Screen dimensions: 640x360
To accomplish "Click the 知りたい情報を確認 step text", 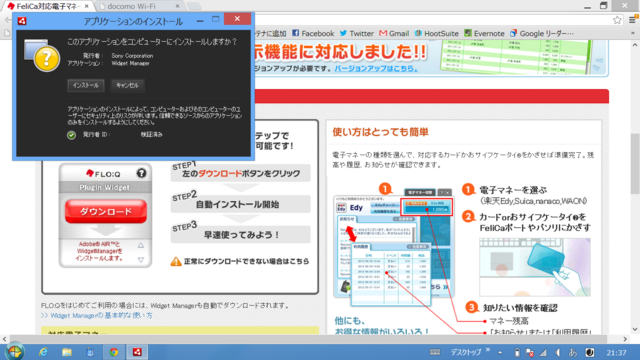I will pyautogui.click(x=520, y=308).
